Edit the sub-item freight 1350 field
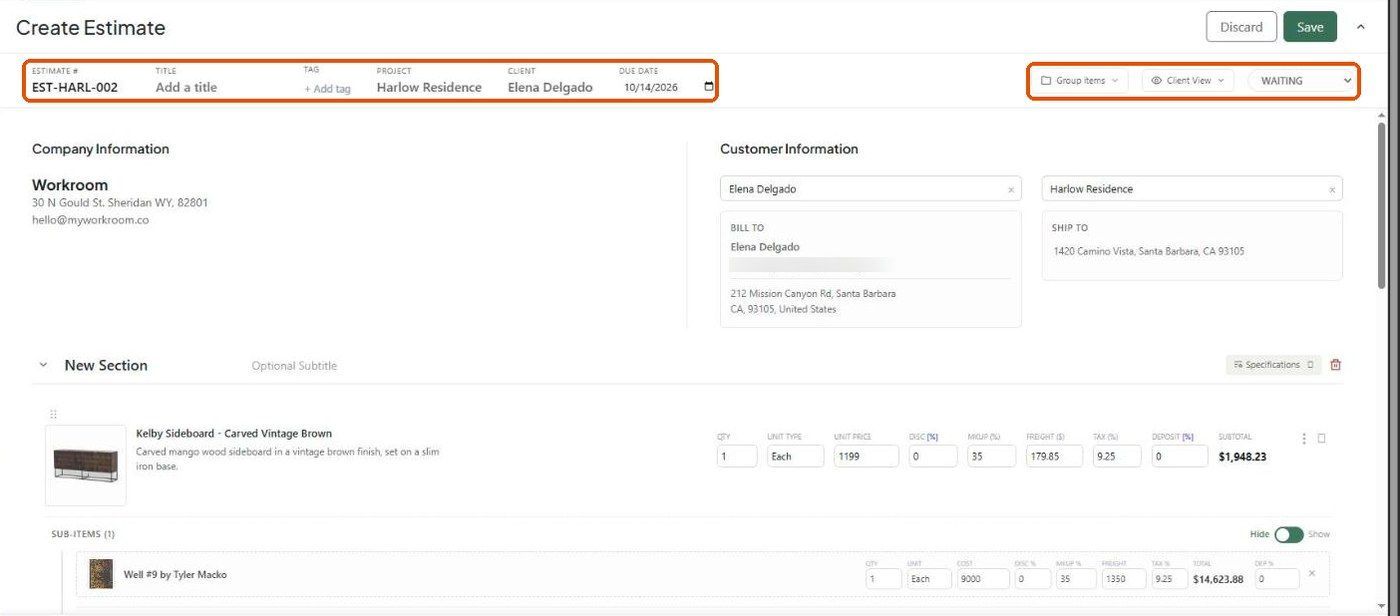The image size is (1400, 616). pyautogui.click(x=1123, y=578)
